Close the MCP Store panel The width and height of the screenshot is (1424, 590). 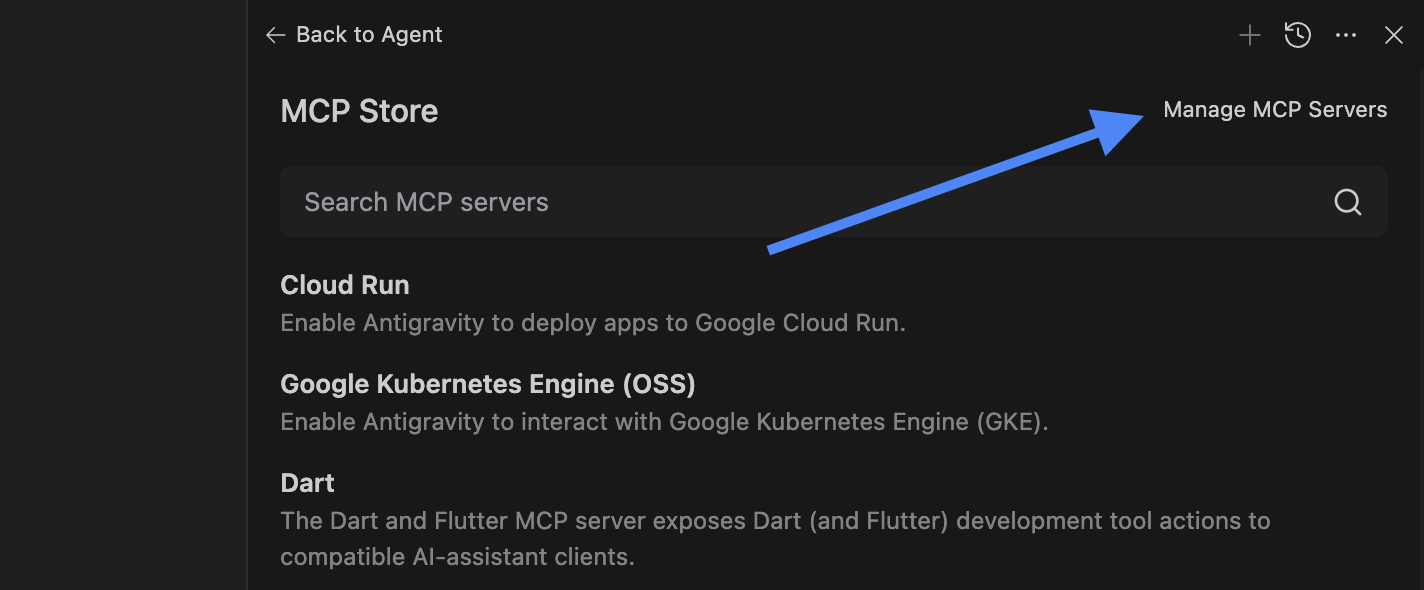point(1393,36)
